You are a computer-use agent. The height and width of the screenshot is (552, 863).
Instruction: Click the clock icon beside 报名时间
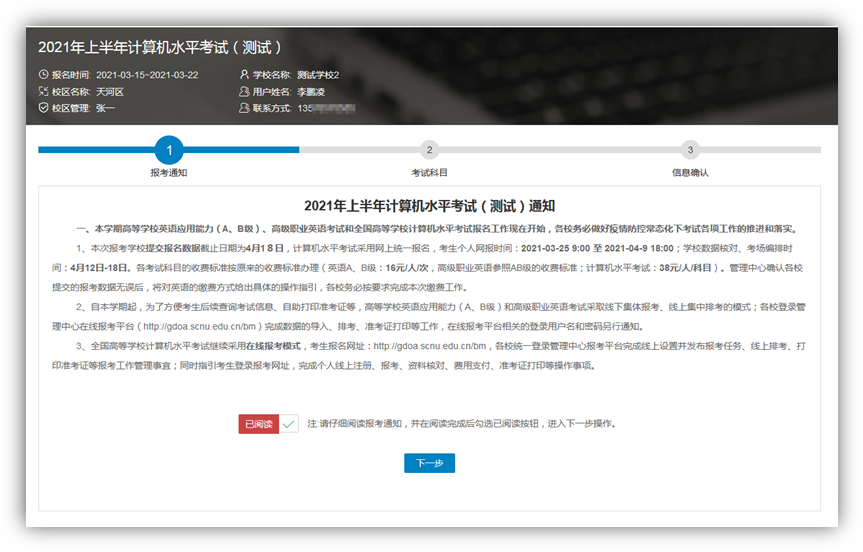click(x=43, y=75)
